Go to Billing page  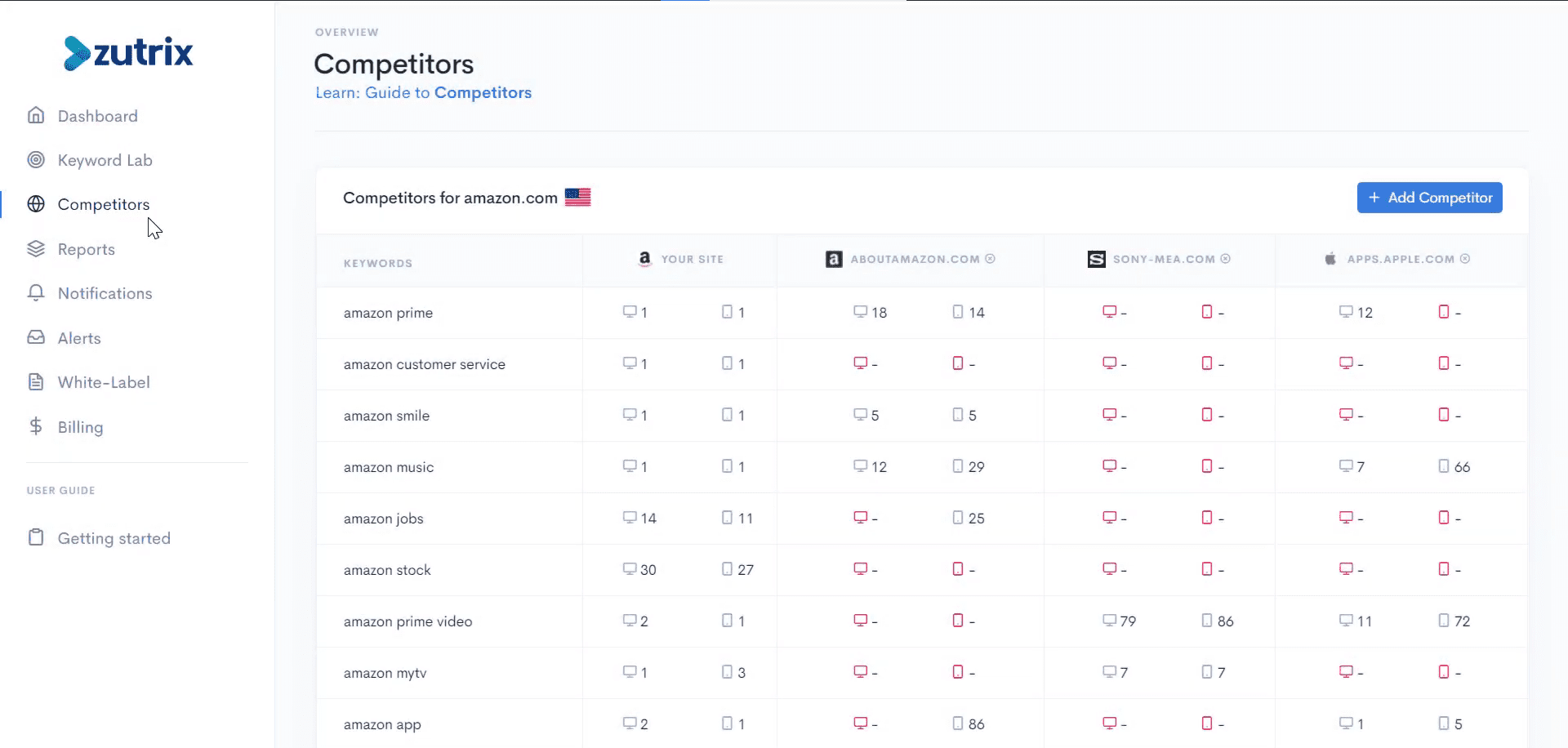click(81, 427)
